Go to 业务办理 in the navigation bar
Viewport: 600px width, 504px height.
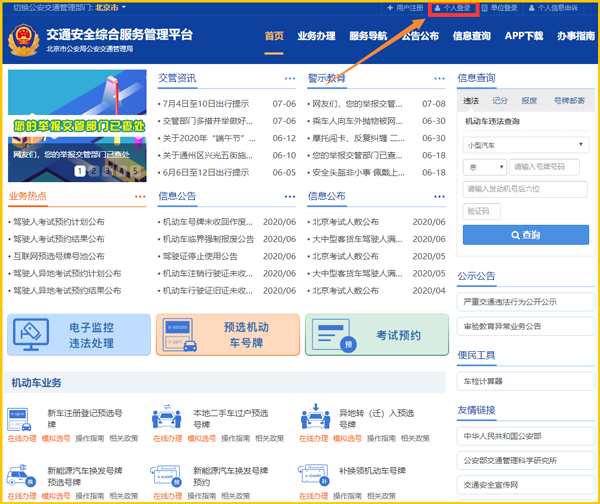coord(316,36)
